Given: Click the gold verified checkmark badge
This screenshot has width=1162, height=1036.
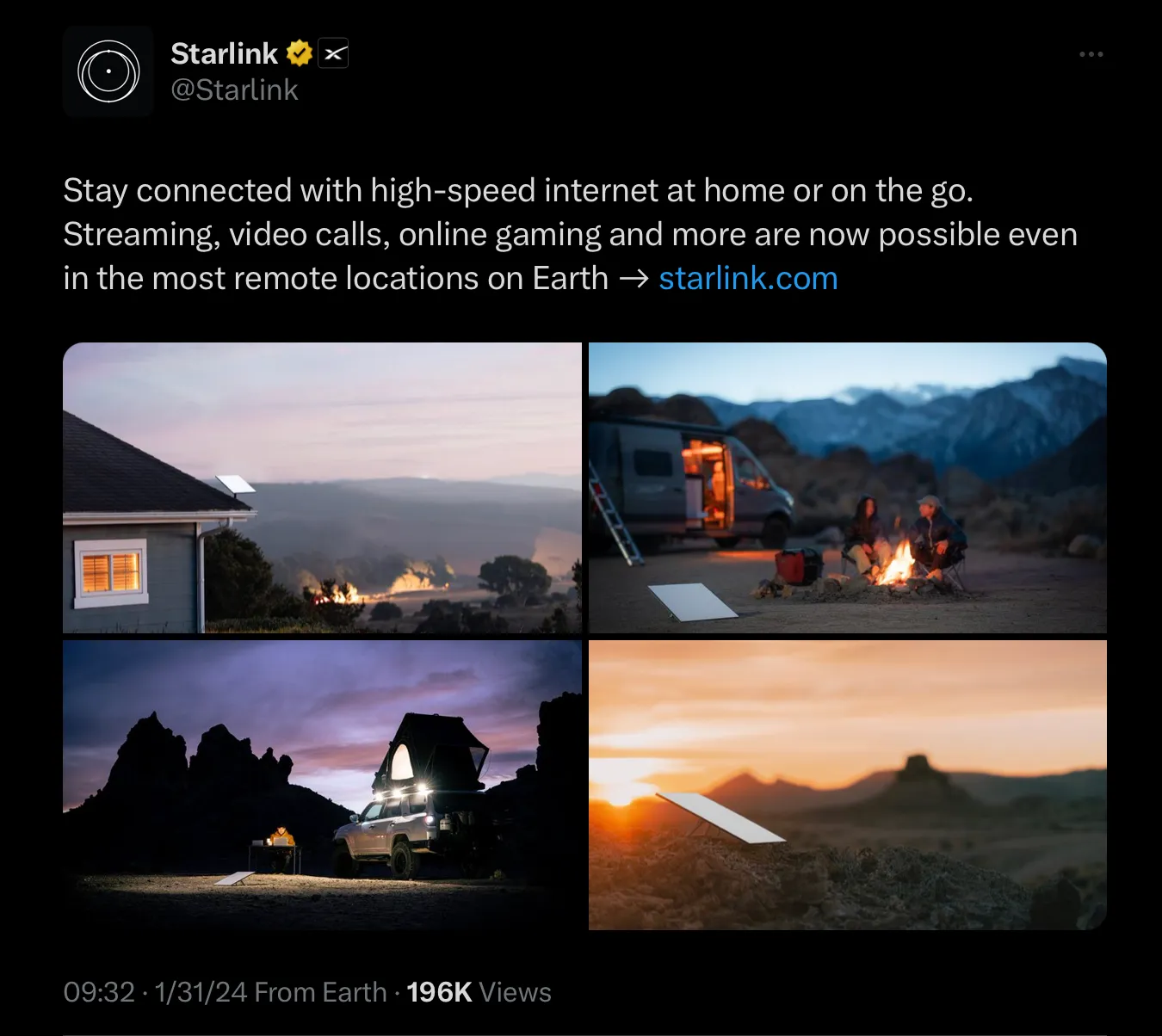Looking at the screenshot, I should pos(299,53).
